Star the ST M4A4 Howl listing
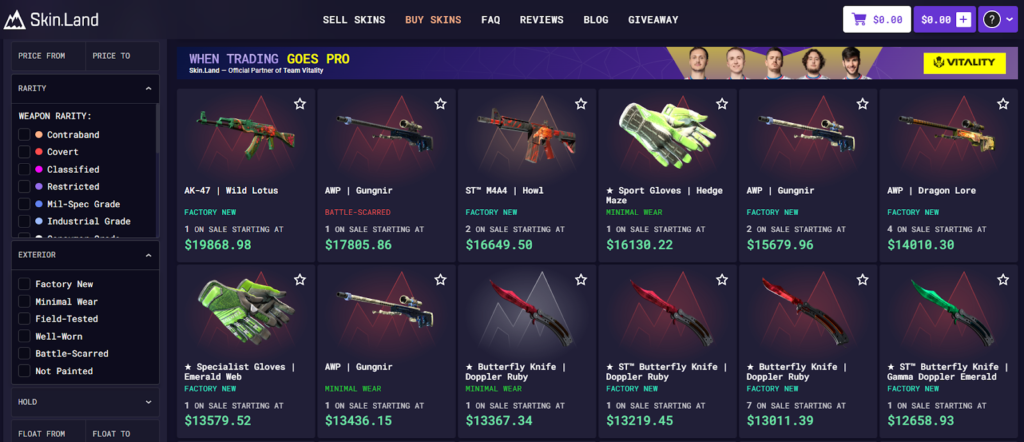The height and width of the screenshot is (442, 1024). coord(581,104)
